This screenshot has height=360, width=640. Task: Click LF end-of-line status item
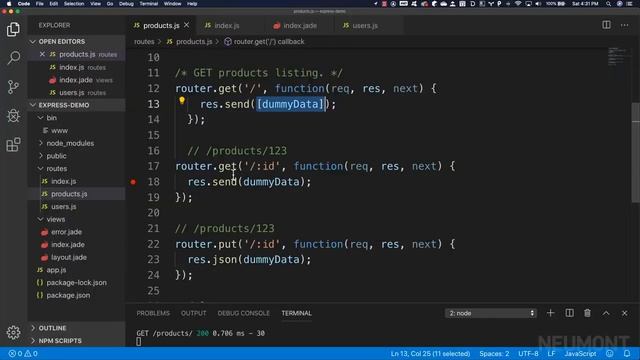click(551, 353)
